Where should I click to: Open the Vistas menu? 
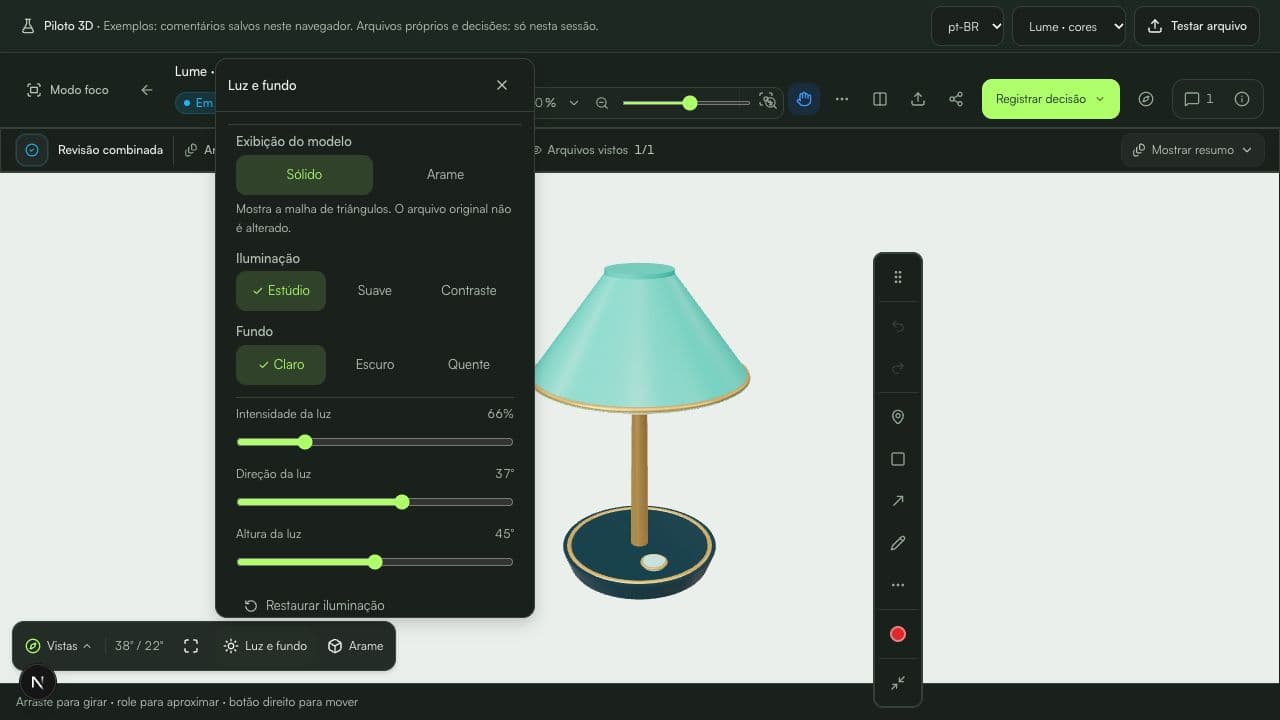coord(59,646)
